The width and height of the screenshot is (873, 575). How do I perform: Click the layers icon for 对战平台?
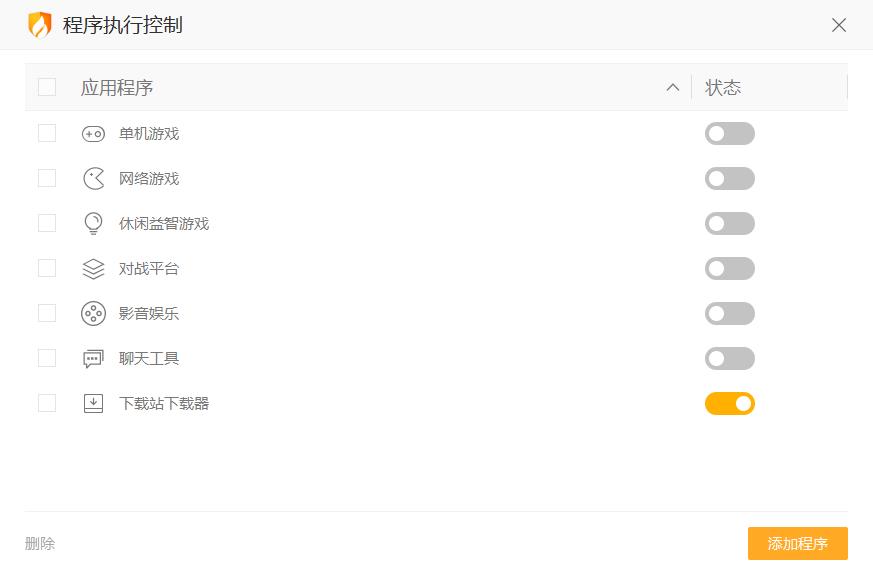93,269
